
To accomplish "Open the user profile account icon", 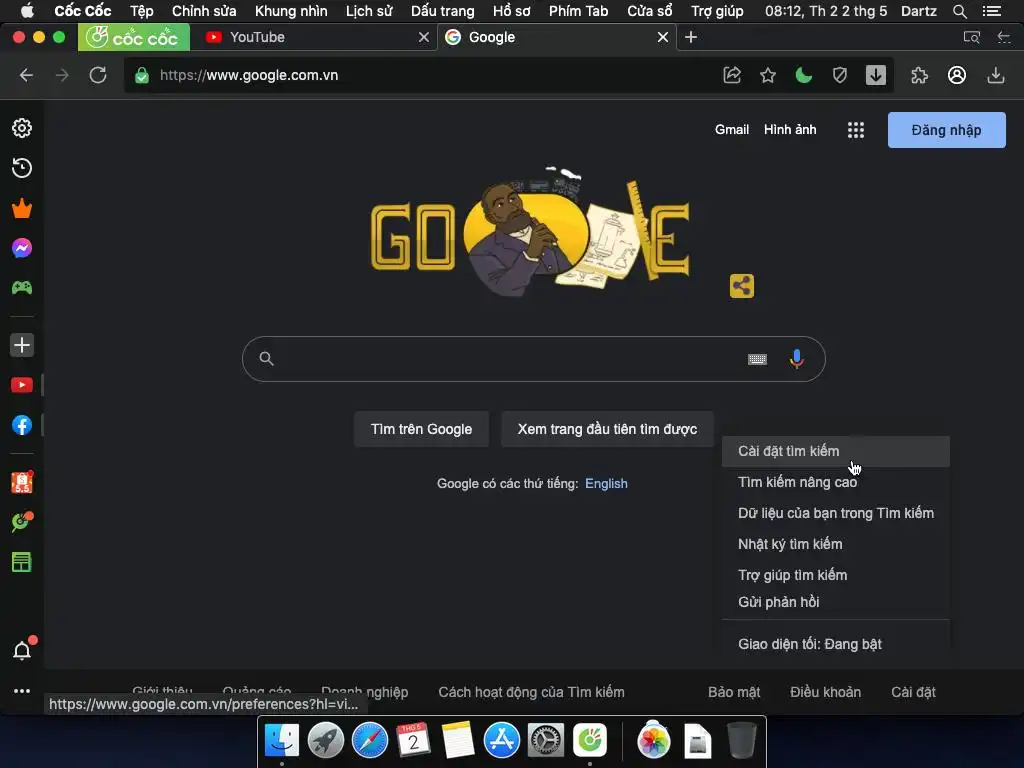I will (x=957, y=75).
